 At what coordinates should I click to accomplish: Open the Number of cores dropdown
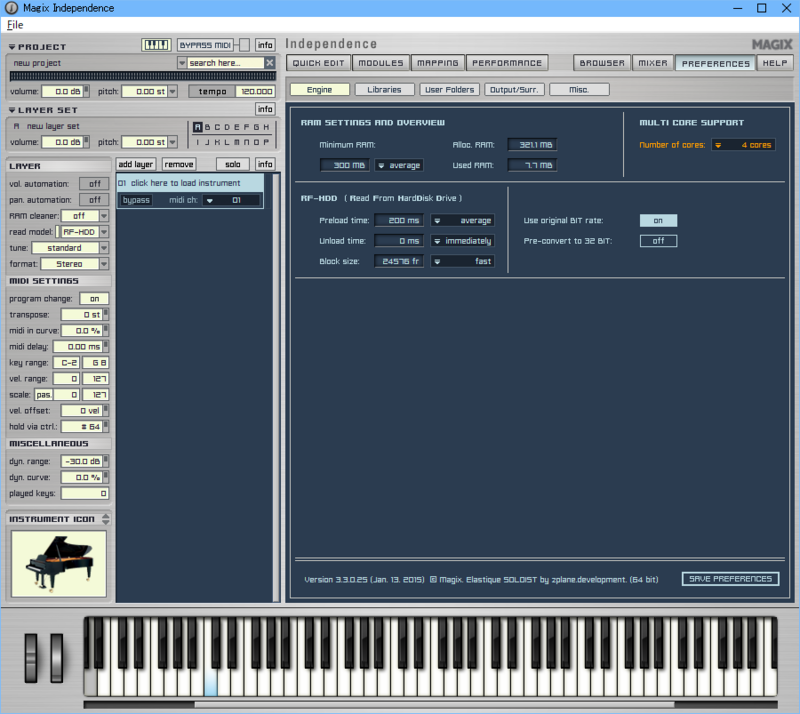point(744,145)
